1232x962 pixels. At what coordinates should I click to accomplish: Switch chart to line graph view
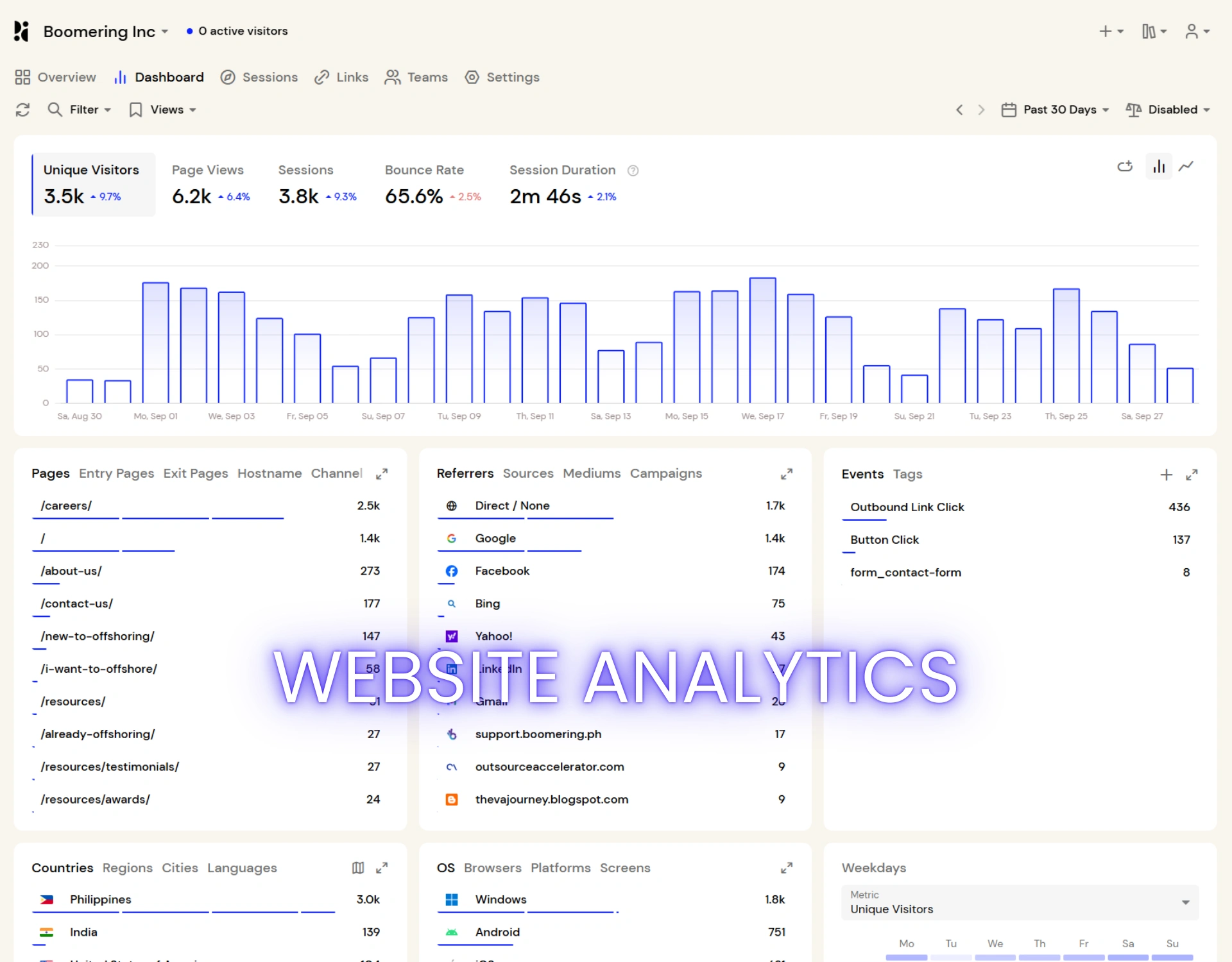(x=1186, y=167)
